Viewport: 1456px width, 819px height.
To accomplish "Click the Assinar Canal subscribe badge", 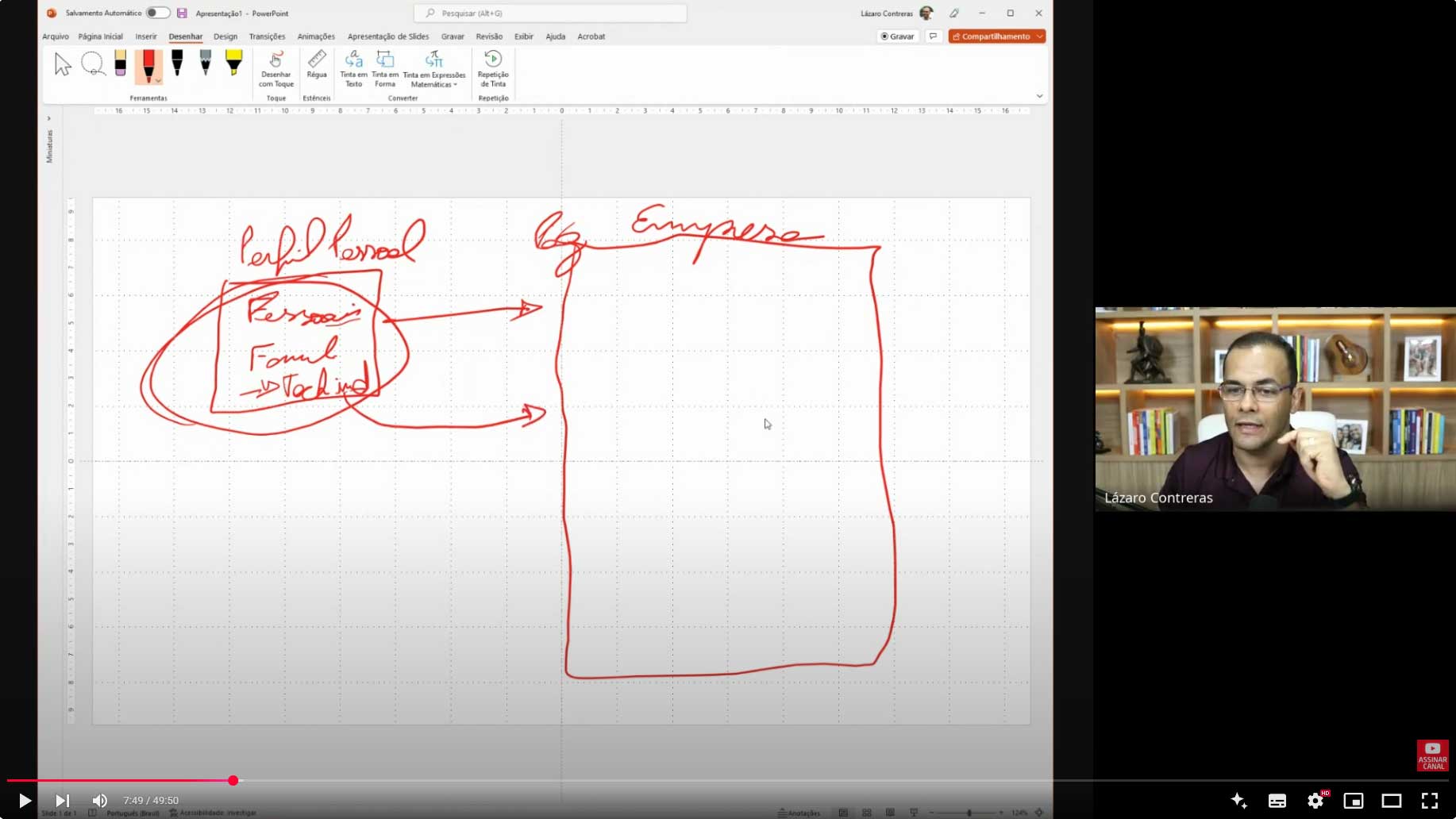I will click(1433, 756).
